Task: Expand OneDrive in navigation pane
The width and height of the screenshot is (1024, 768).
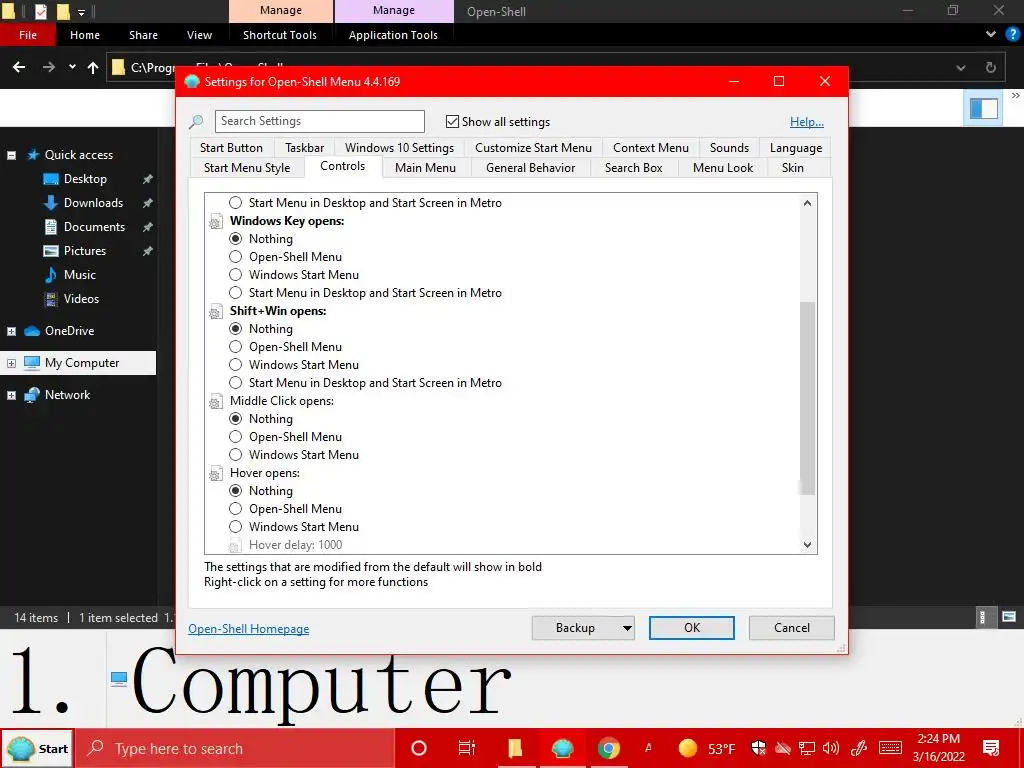Action: (x=11, y=331)
